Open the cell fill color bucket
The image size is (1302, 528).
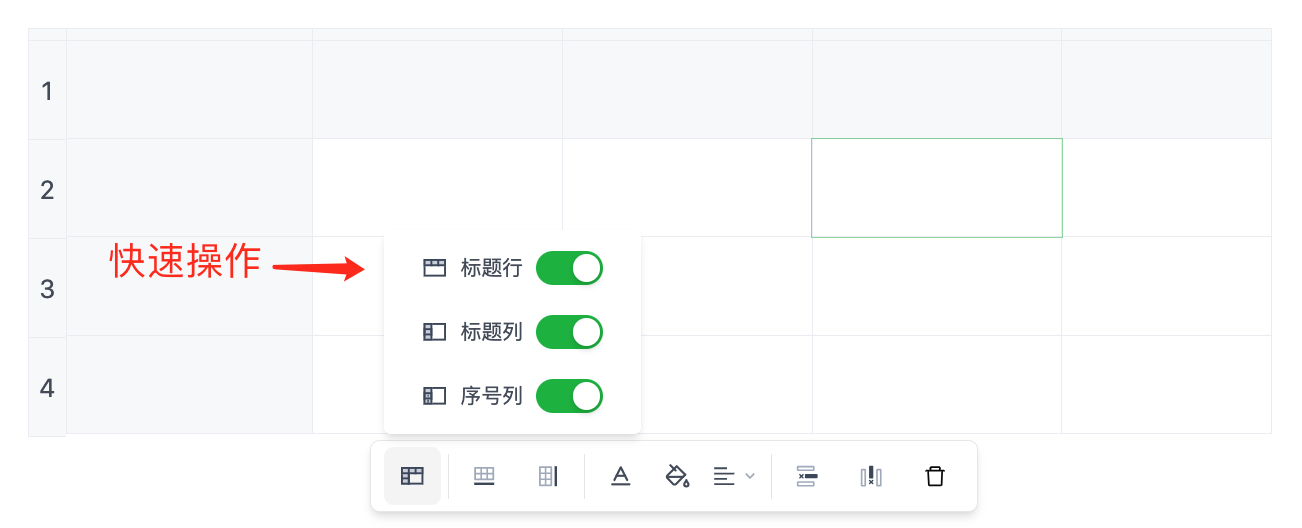coord(677,476)
